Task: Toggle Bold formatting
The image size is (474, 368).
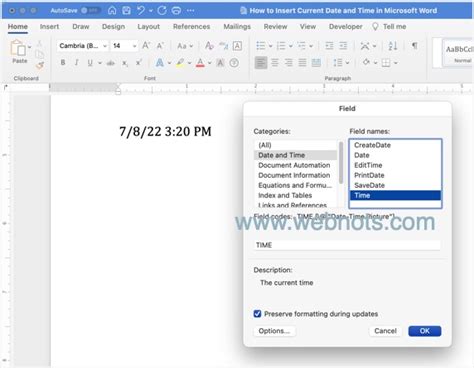Action: click(63, 63)
